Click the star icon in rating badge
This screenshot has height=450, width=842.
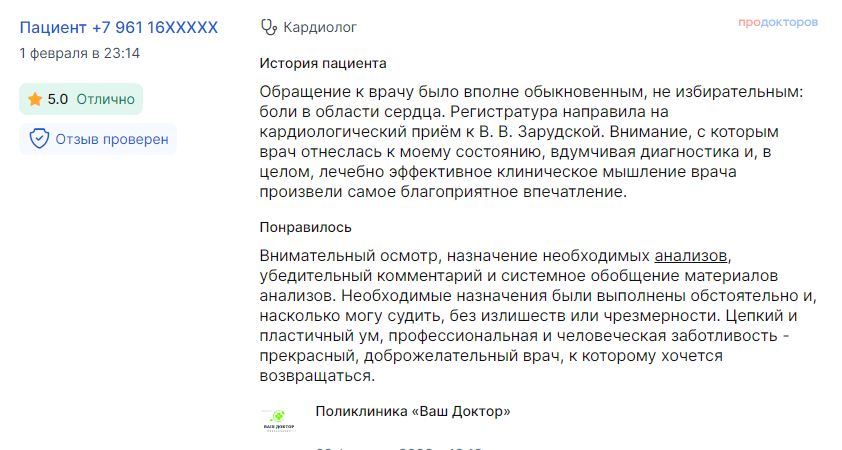35,99
